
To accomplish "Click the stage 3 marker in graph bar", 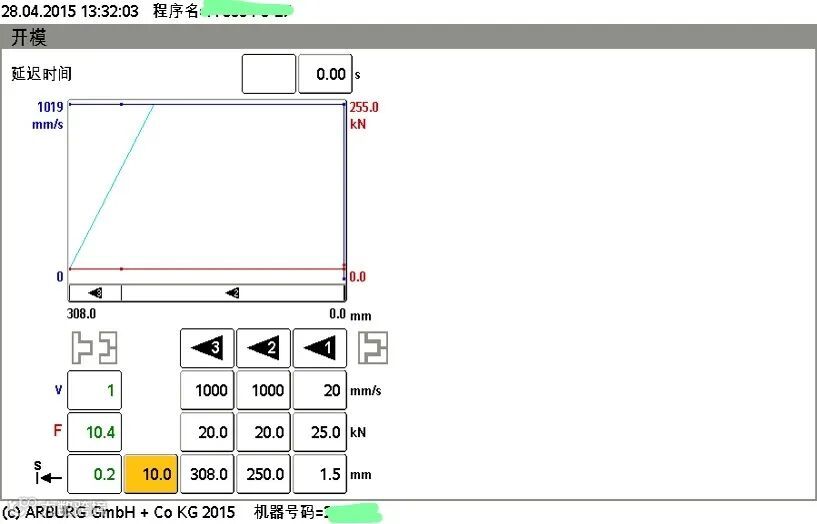I will (x=95, y=293).
